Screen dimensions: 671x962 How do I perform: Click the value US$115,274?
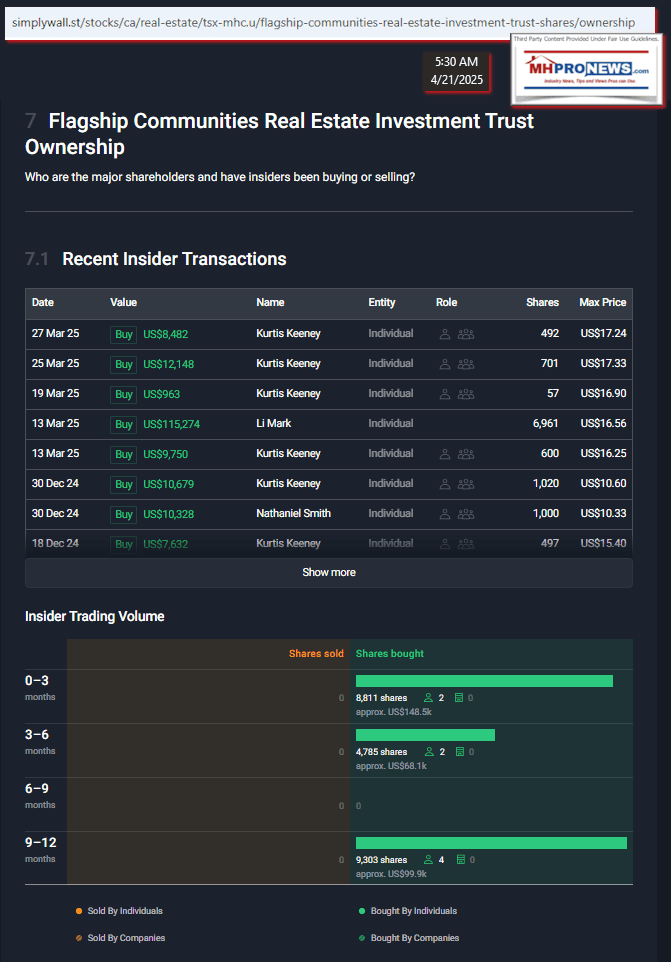pyautogui.click(x=172, y=425)
